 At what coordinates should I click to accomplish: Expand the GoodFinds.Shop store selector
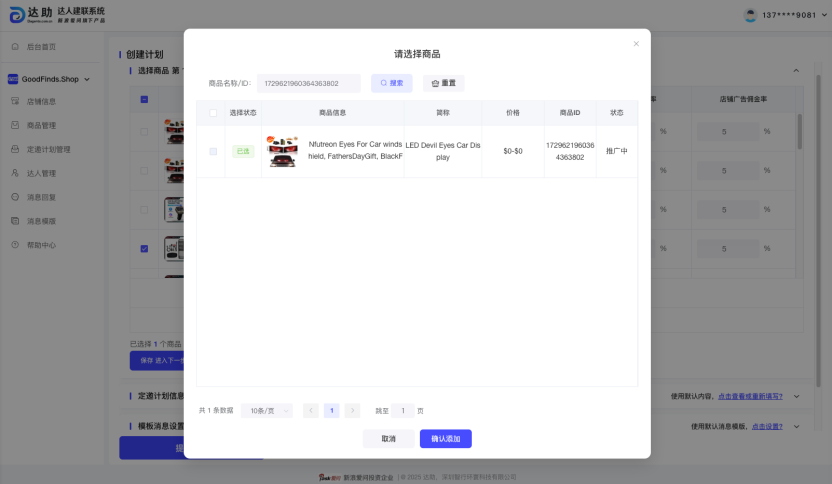coord(50,78)
